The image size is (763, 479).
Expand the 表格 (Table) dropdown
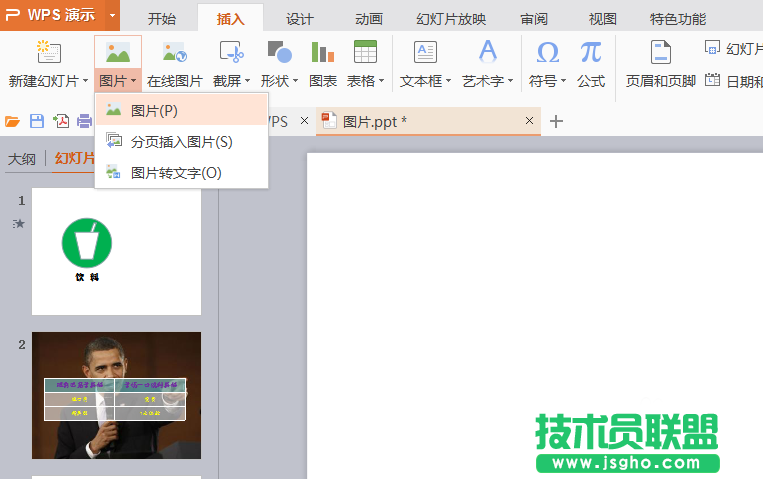tap(365, 81)
